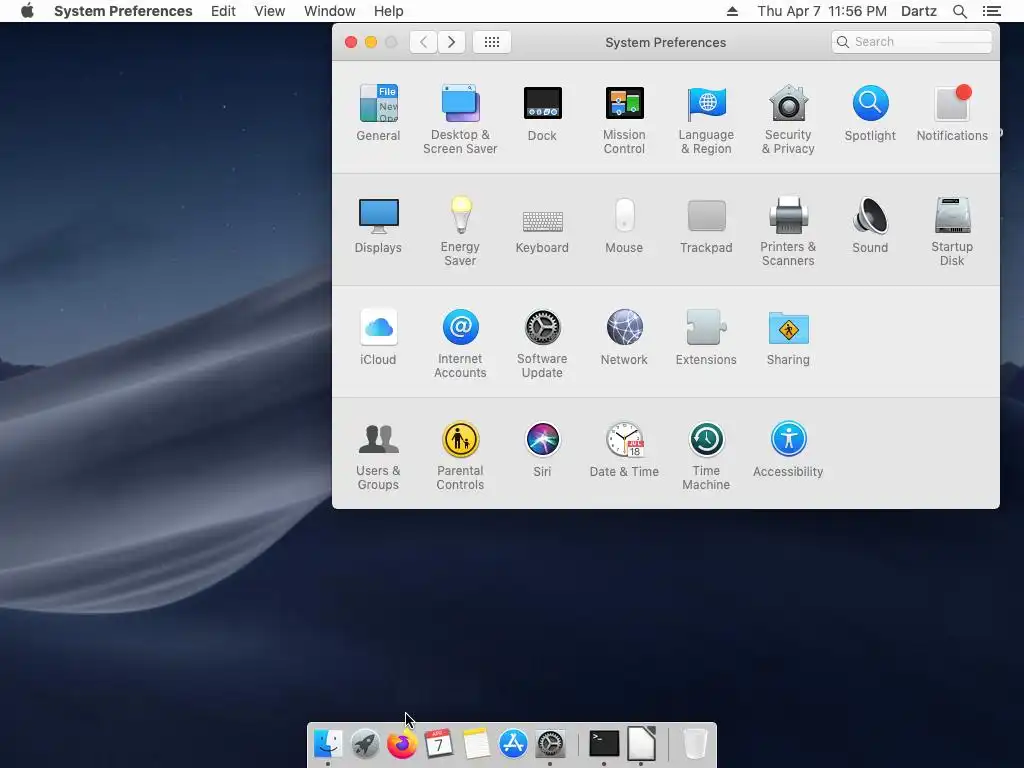Open Notification Center list icon
This screenshot has height=768, width=1024.
pos(992,11)
